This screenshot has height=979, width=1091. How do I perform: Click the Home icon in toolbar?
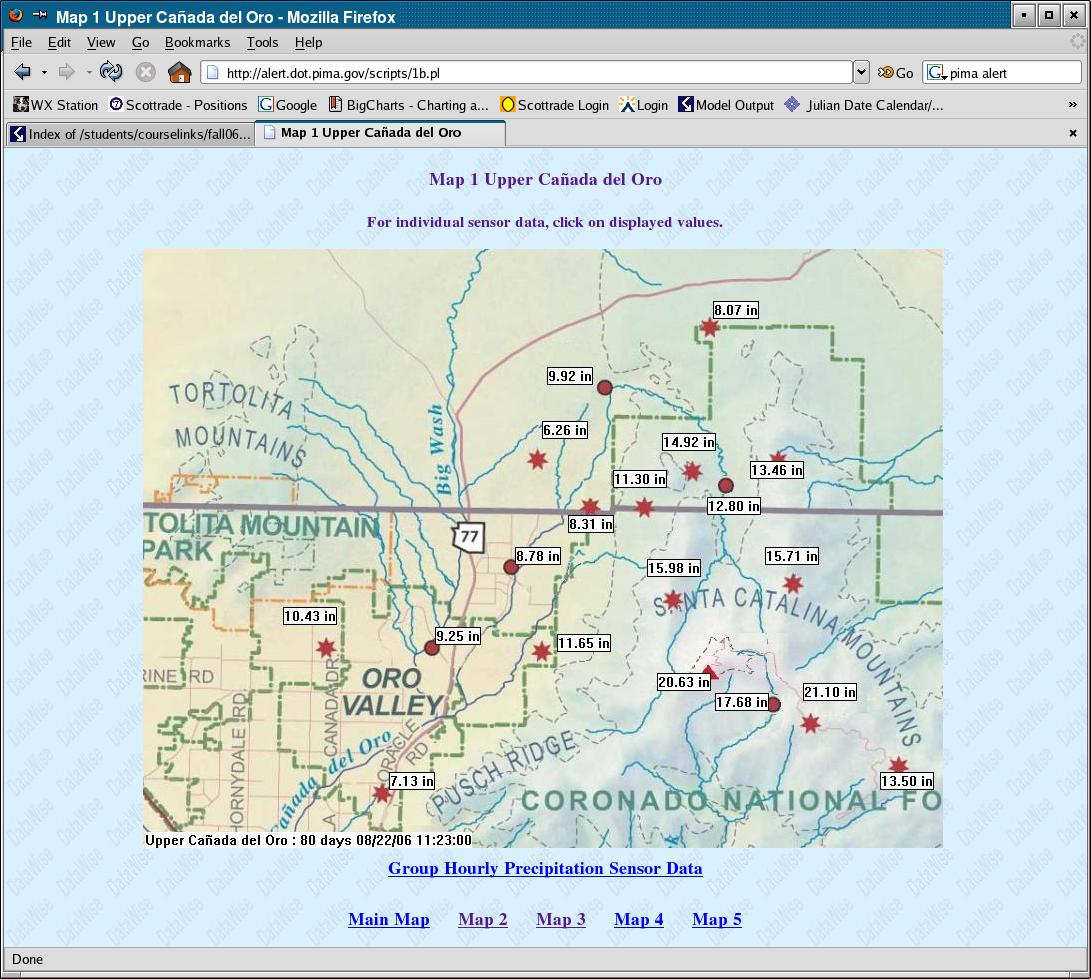click(x=180, y=72)
